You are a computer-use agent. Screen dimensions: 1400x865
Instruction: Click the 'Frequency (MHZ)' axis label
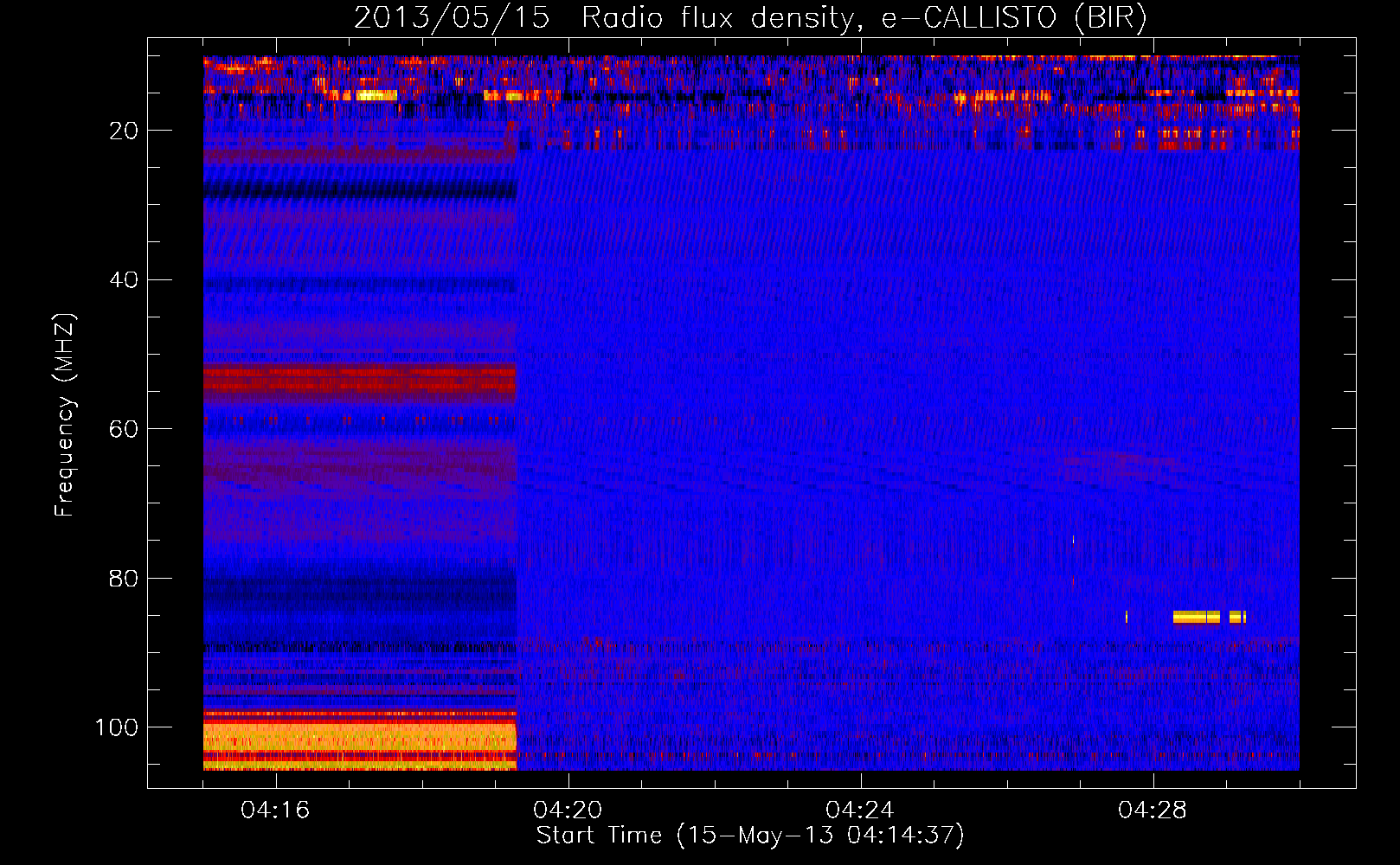tap(64, 415)
